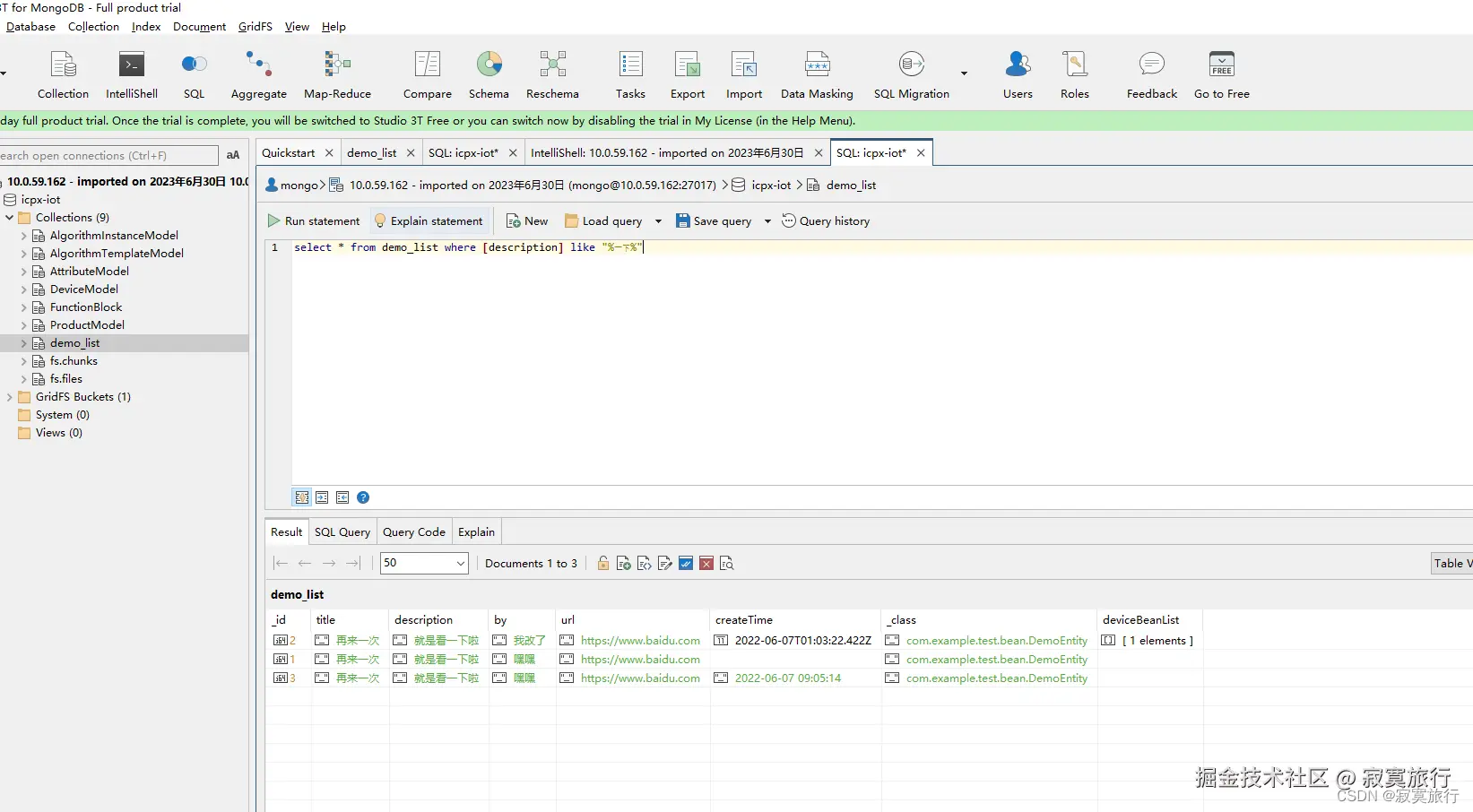Open the Collection menu
The height and width of the screenshot is (812, 1473).
[93, 27]
